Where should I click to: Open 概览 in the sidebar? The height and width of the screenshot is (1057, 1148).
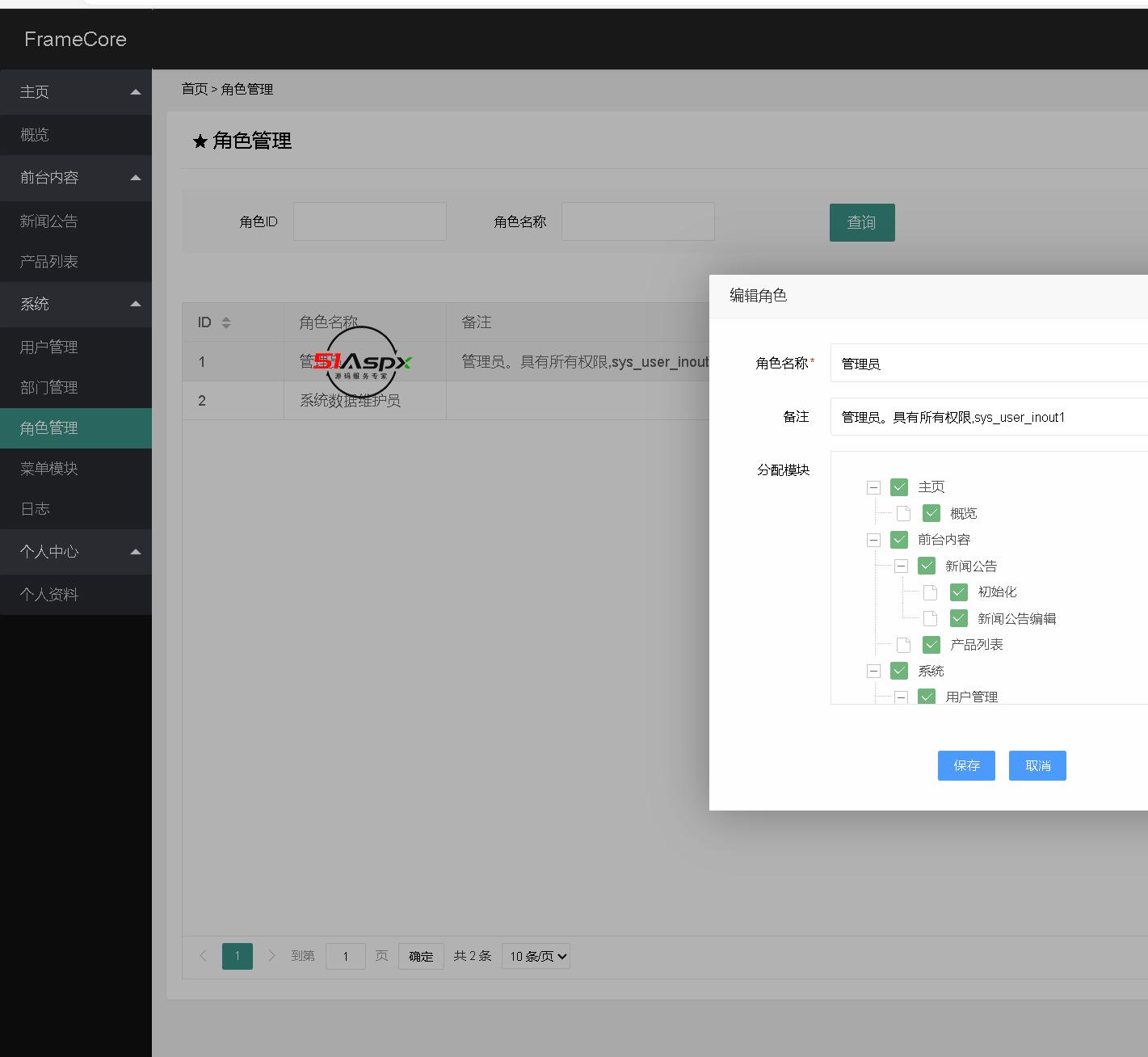coord(76,135)
